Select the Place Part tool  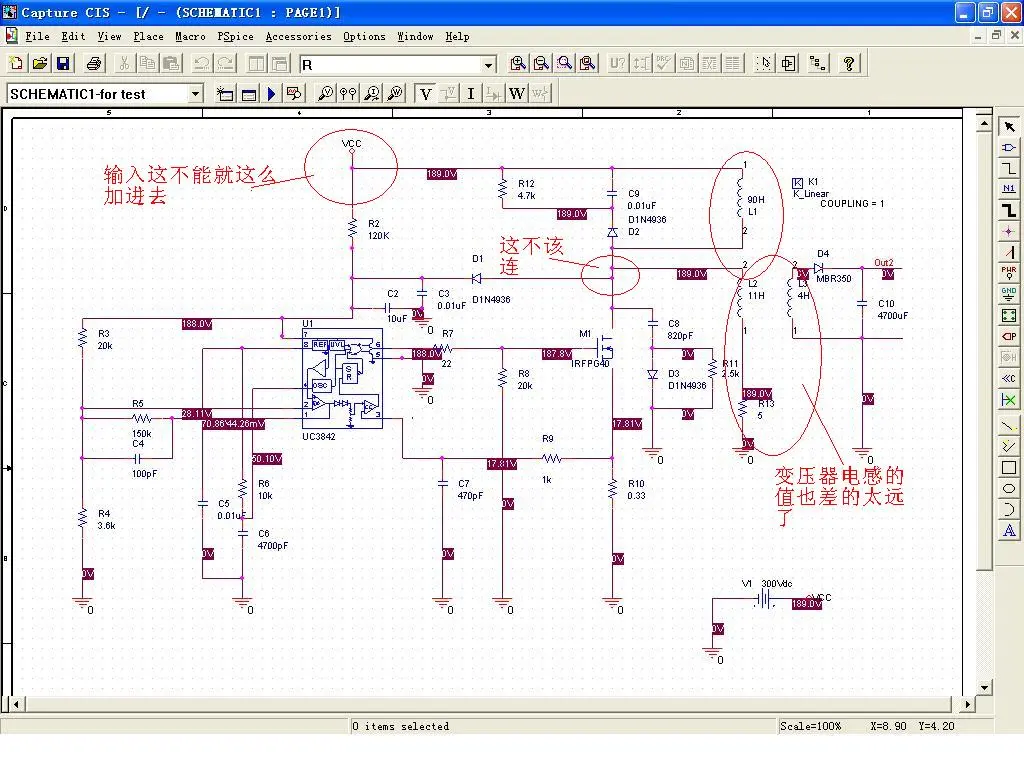click(x=1009, y=148)
